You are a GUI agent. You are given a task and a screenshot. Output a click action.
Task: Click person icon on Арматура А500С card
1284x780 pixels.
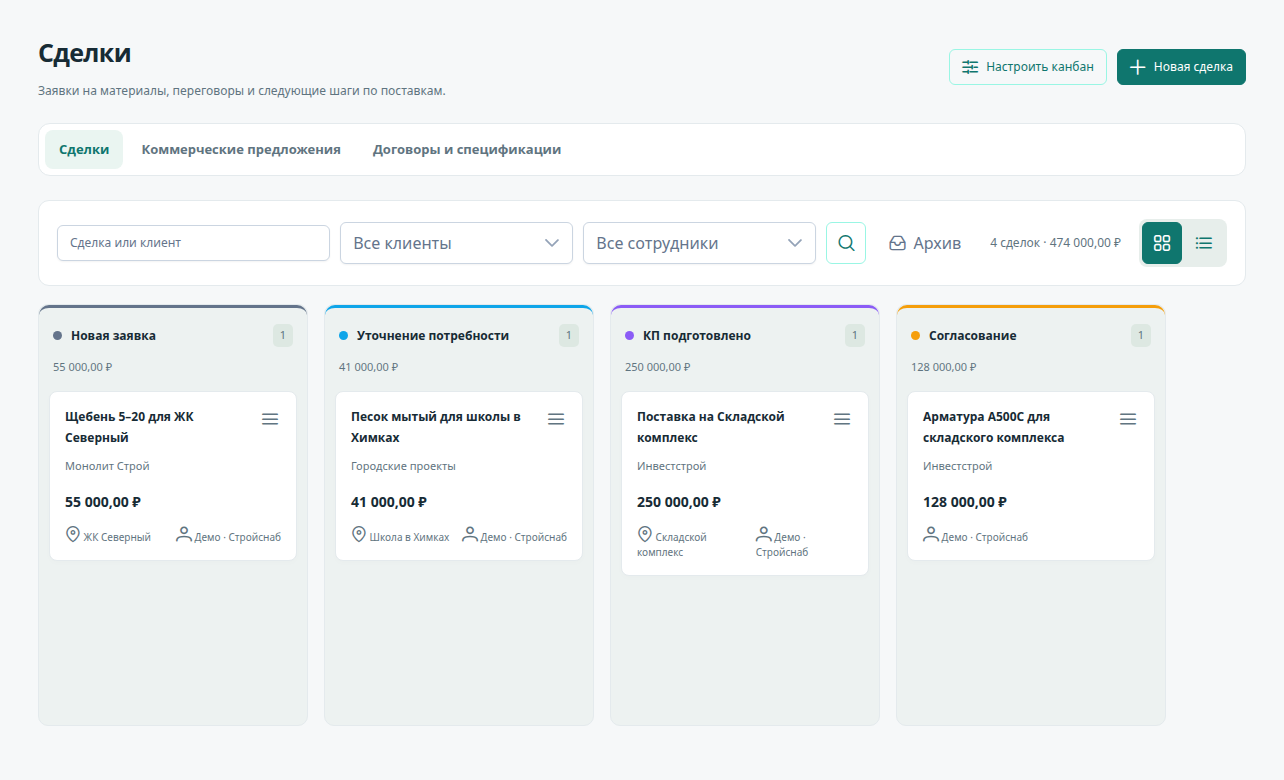pyautogui.click(x=931, y=535)
